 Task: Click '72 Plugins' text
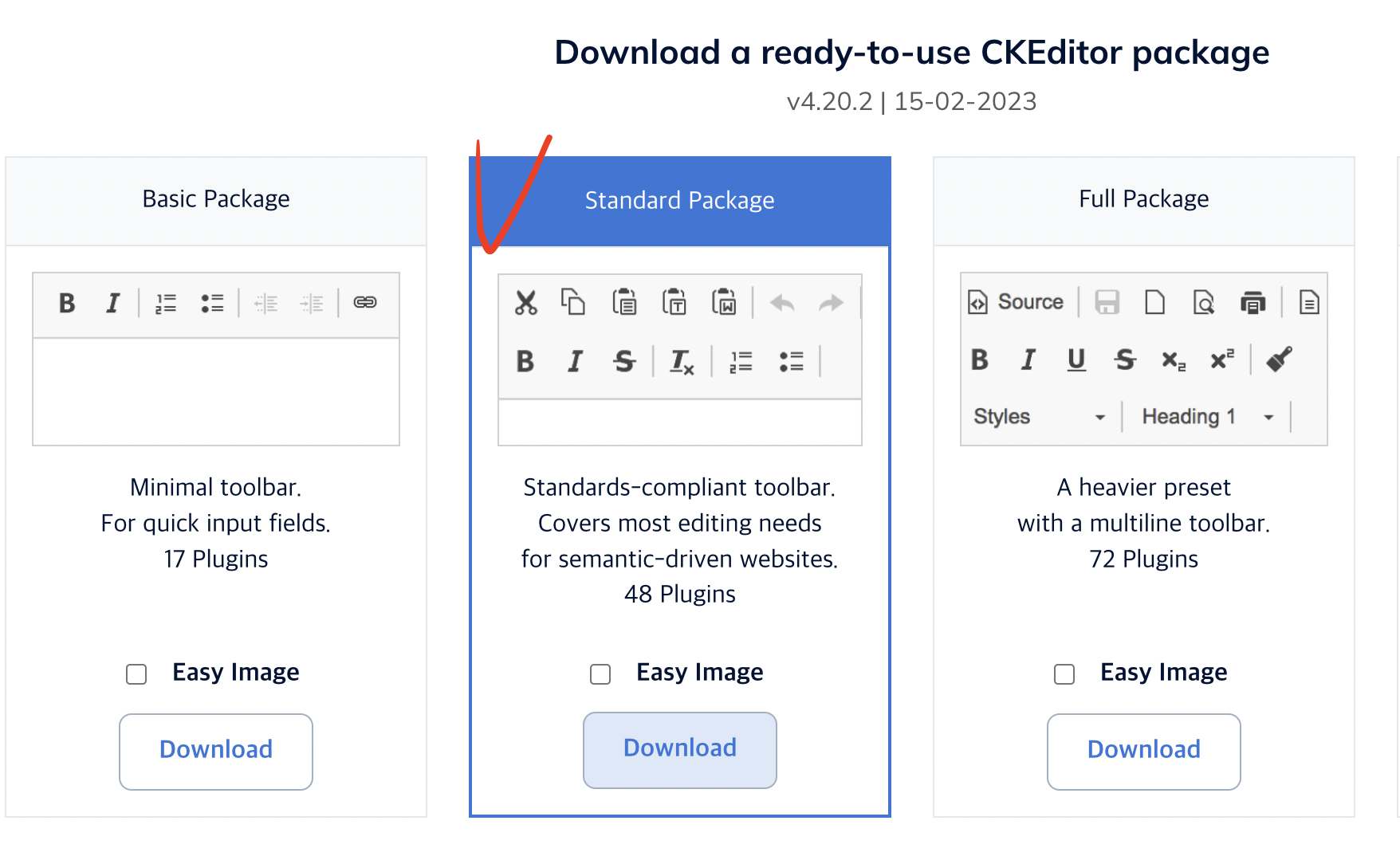(x=1144, y=559)
